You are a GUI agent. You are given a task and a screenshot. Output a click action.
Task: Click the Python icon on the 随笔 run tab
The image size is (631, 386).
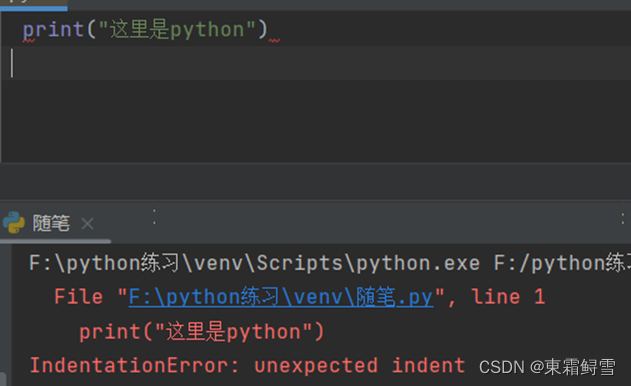(x=13, y=222)
